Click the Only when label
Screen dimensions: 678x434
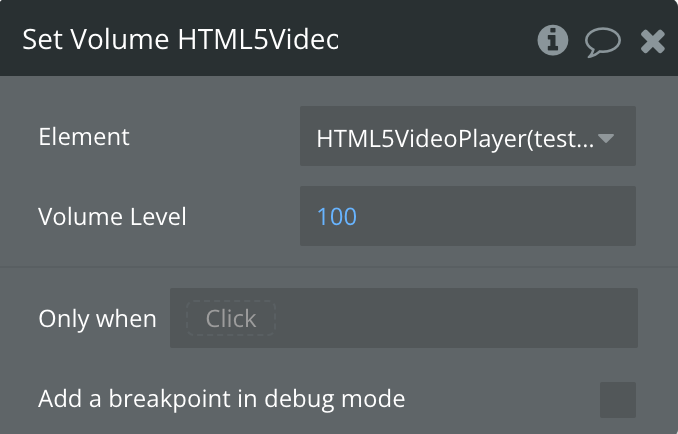[x=97, y=319]
